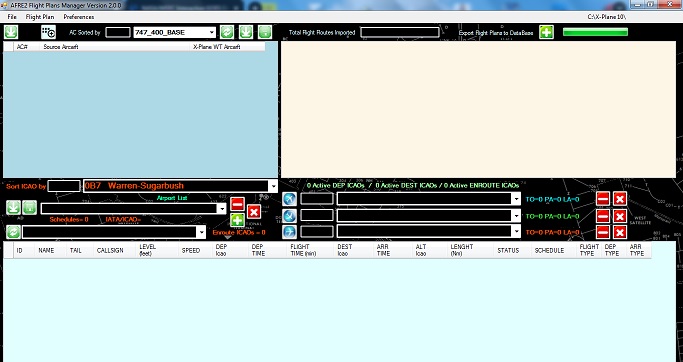Click the green plus icon above the Enroute ICAOs label

coord(237,220)
